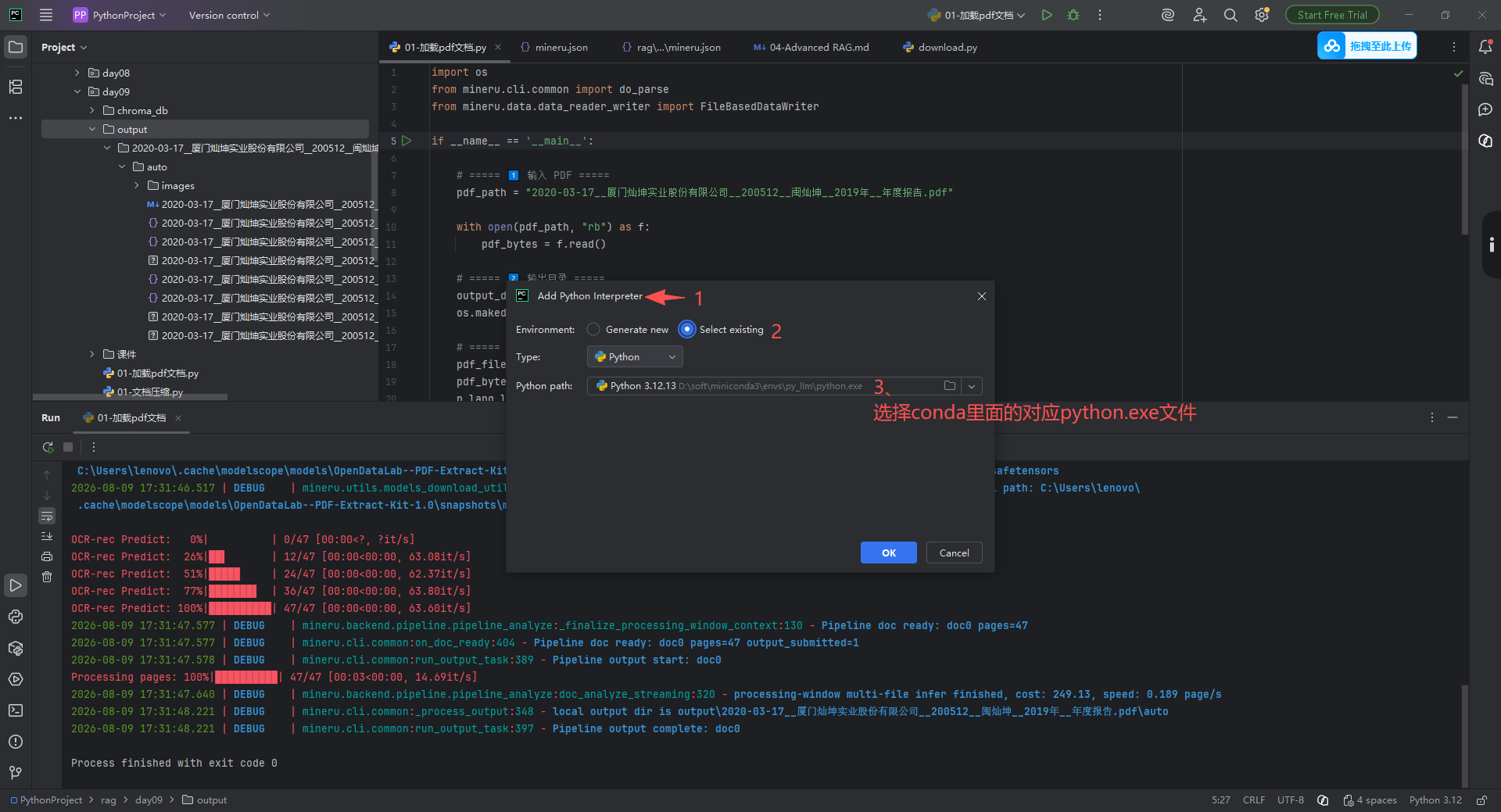Image resolution: width=1501 pixels, height=812 pixels.
Task: Expand the chroma_db folder
Action: pos(91,110)
